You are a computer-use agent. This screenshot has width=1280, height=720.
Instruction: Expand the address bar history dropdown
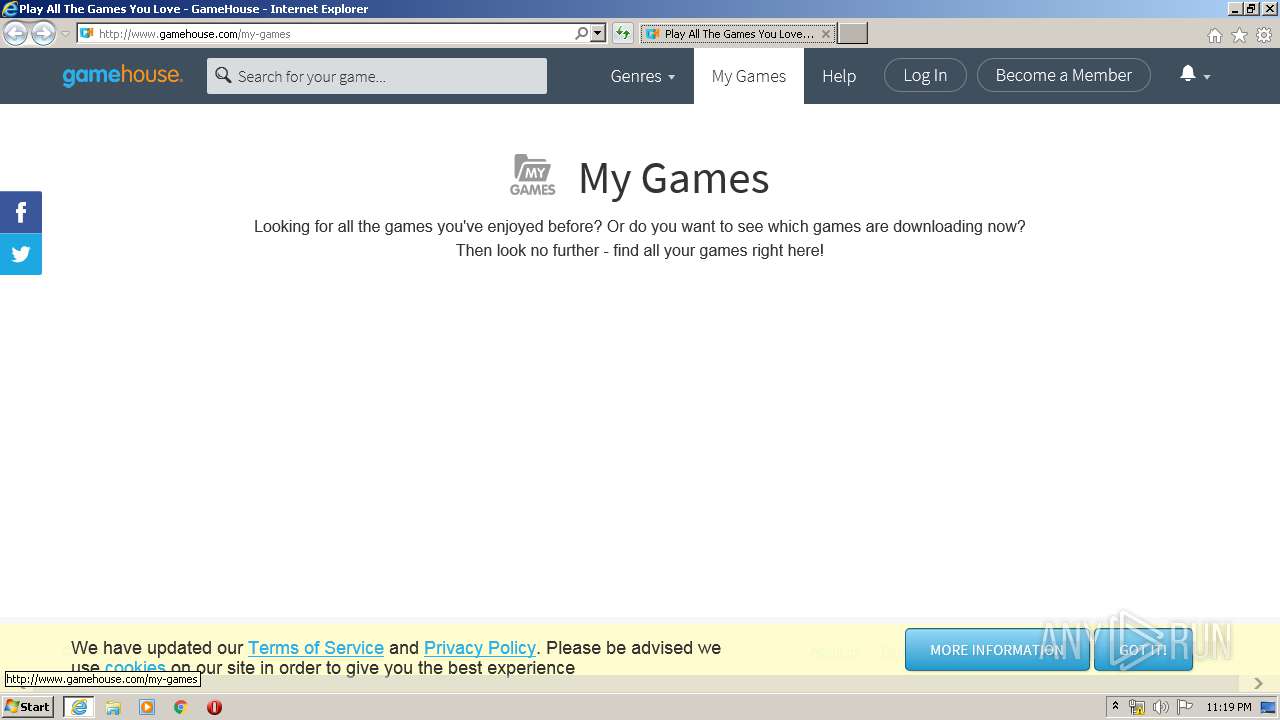tap(598, 34)
